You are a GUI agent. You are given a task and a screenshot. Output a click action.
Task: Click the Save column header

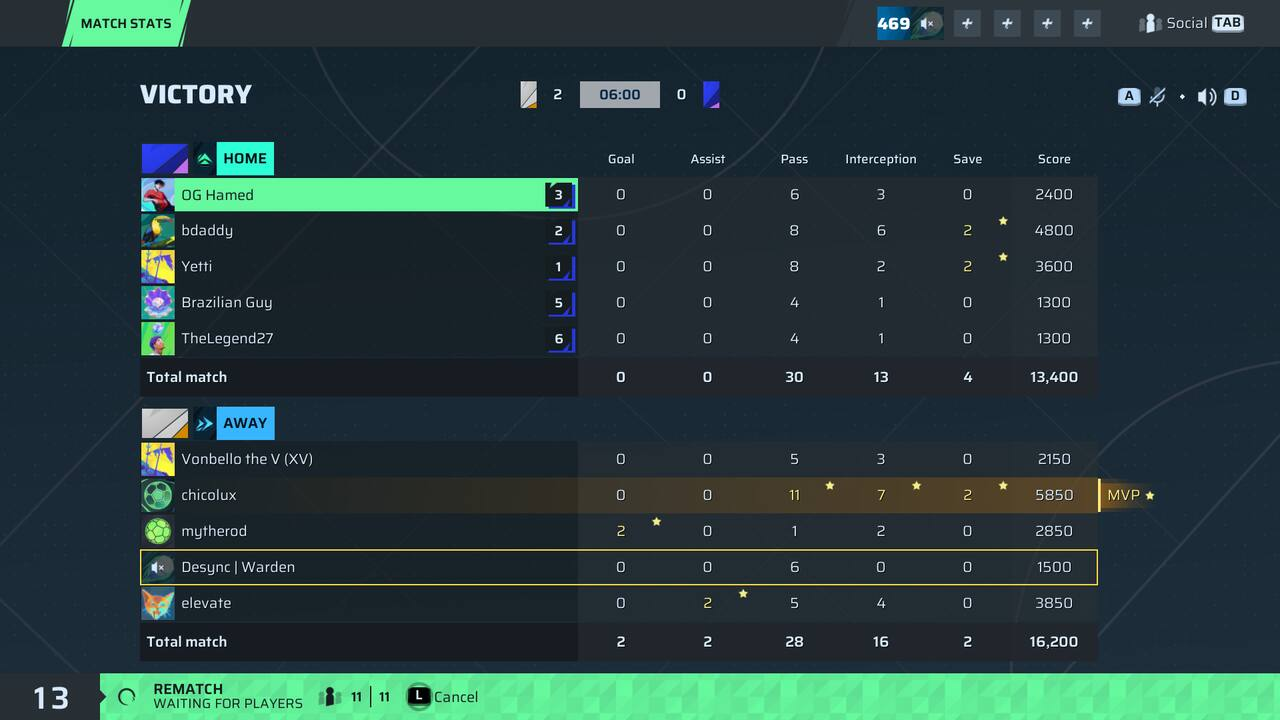coord(967,159)
